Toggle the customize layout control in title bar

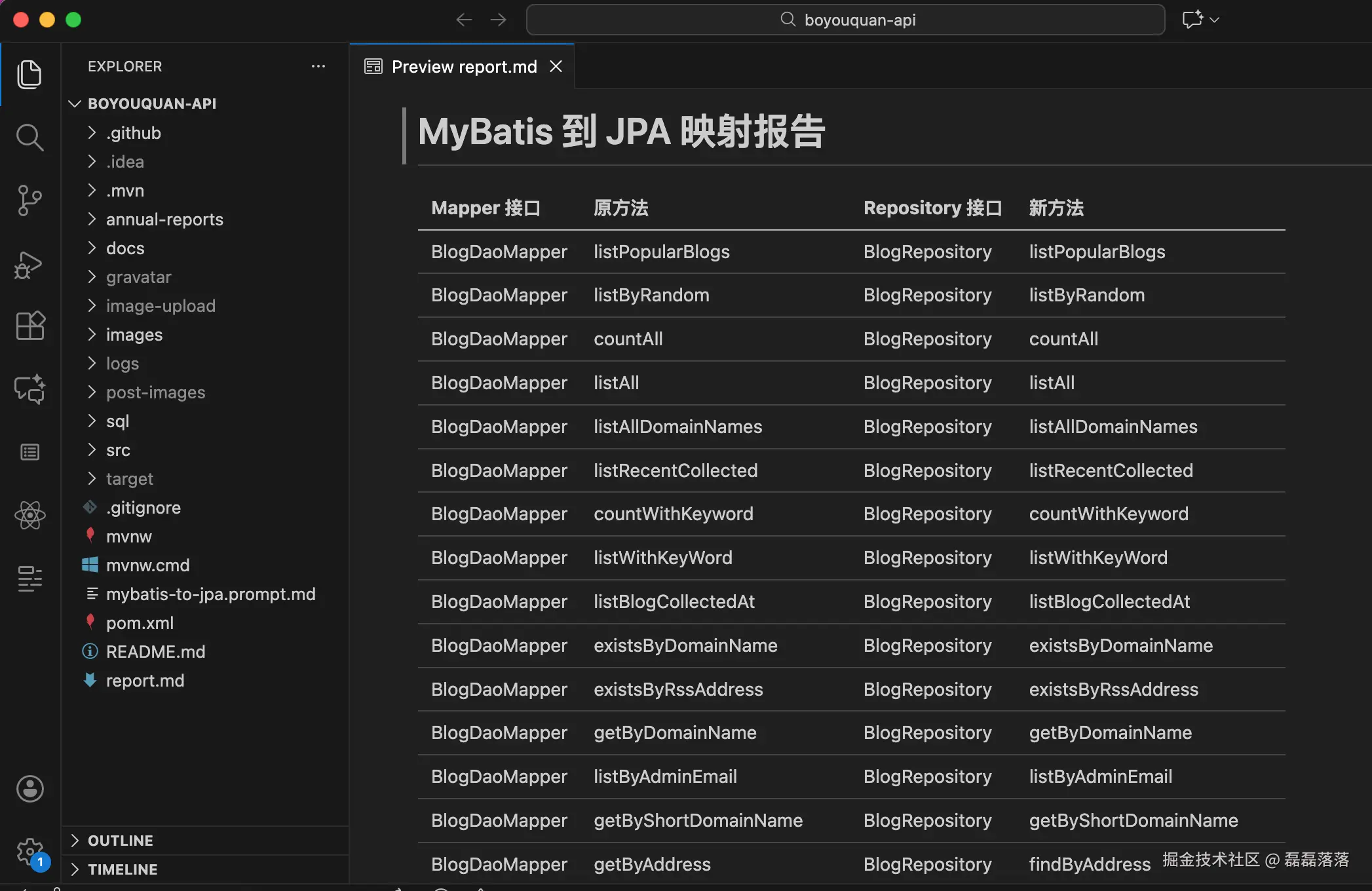[1192, 19]
